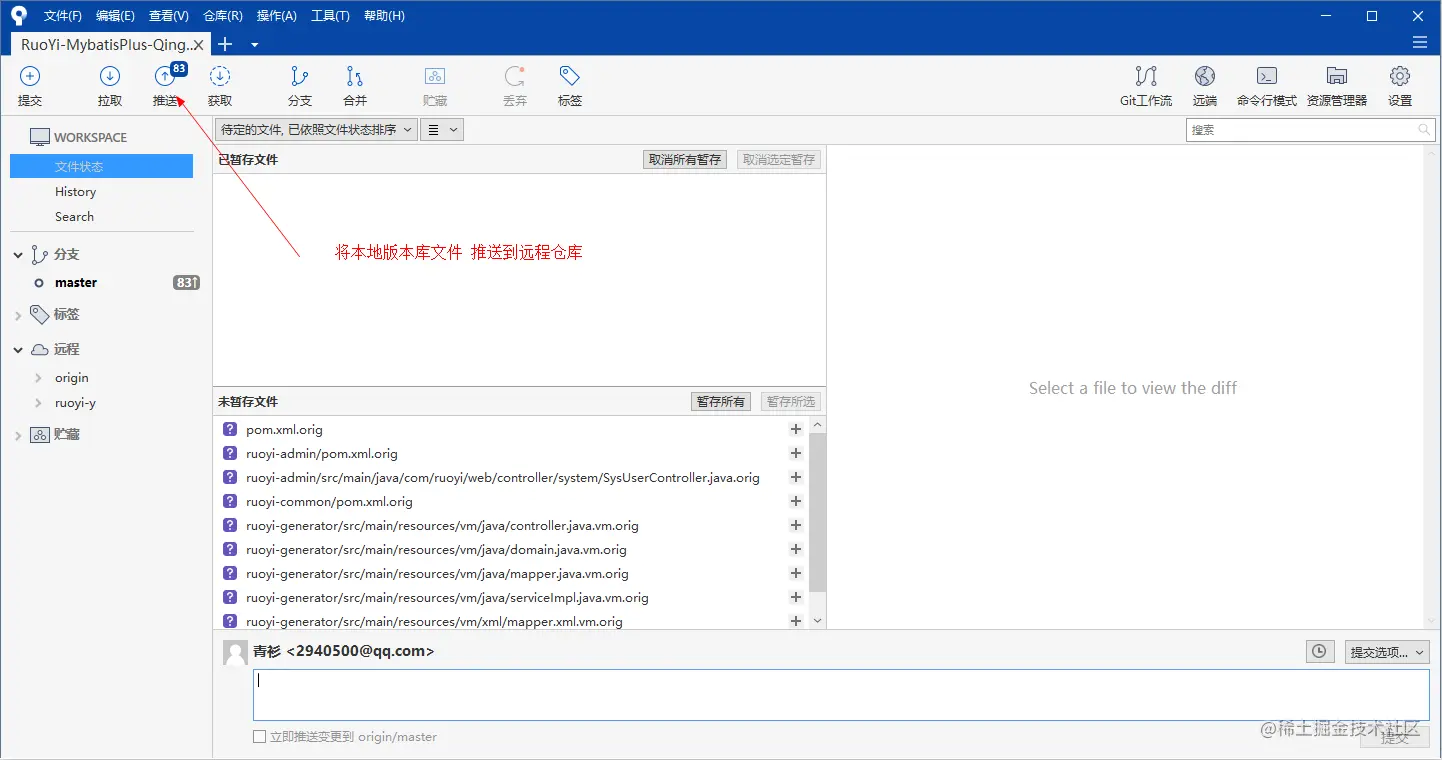Click the author avatar icon
Image resolution: width=1442 pixels, height=760 pixels.
235,652
